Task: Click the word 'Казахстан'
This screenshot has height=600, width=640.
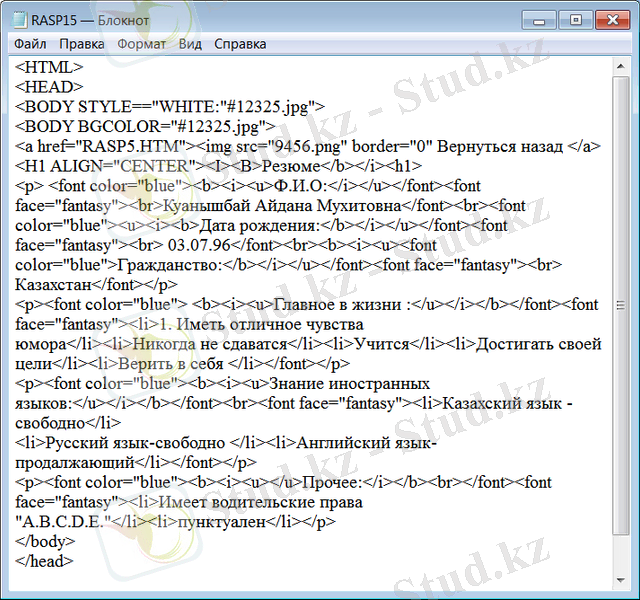Action: [x=53, y=284]
